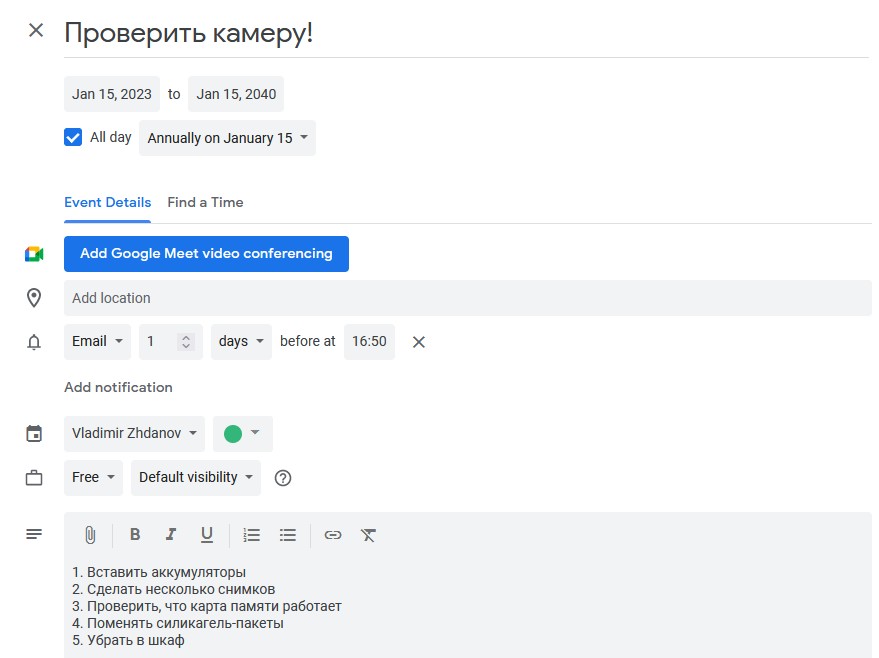Open the Email notification type dropdown
Viewport: 879px width, 658px height.
click(98, 341)
